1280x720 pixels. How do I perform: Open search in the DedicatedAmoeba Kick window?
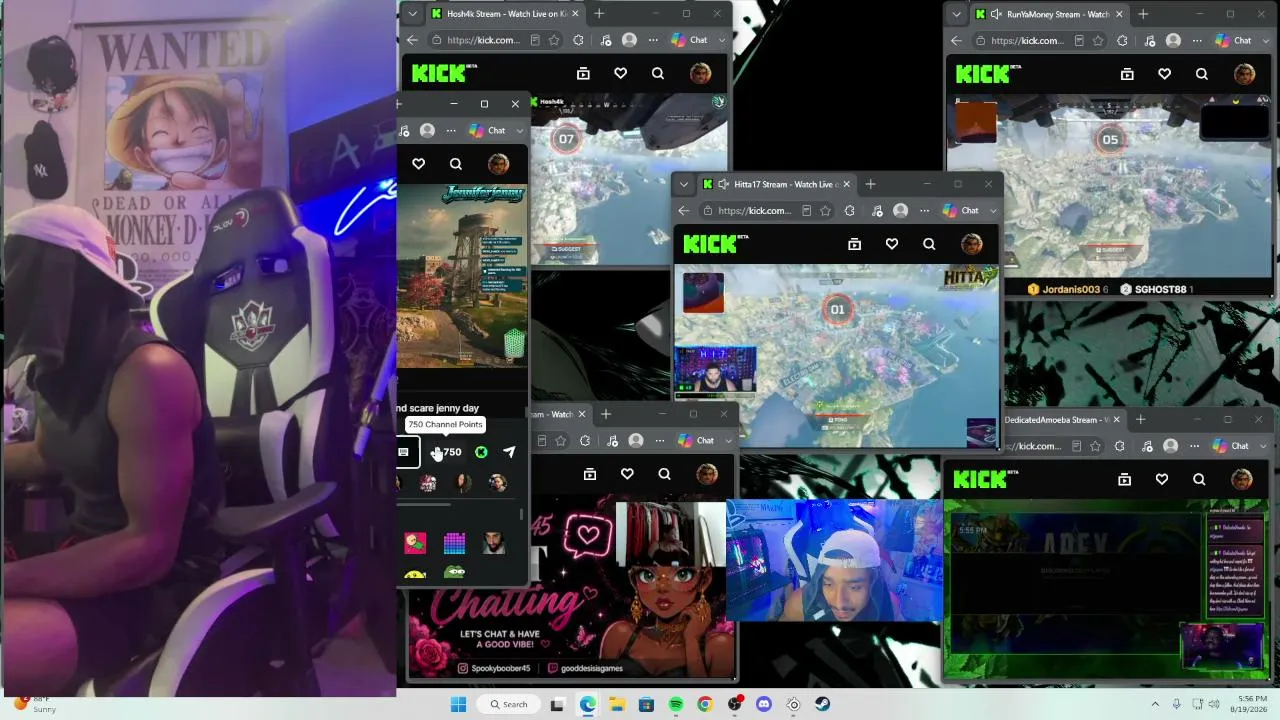click(1199, 479)
